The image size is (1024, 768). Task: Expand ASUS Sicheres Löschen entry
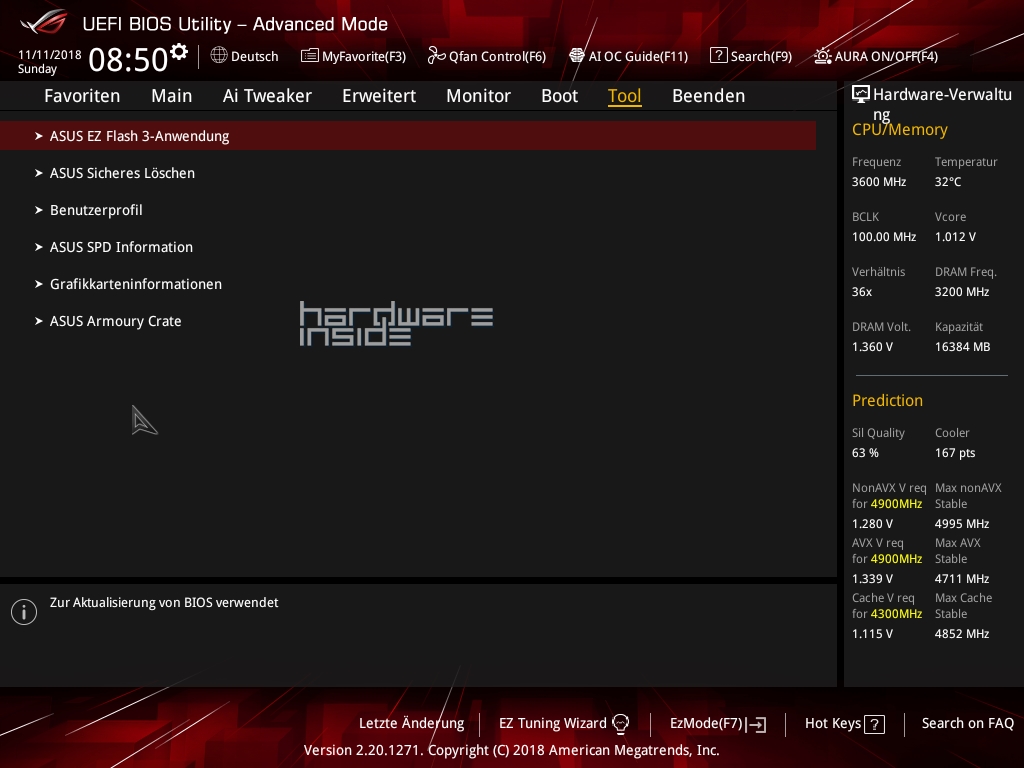pyautogui.click(x=122, y=173)
